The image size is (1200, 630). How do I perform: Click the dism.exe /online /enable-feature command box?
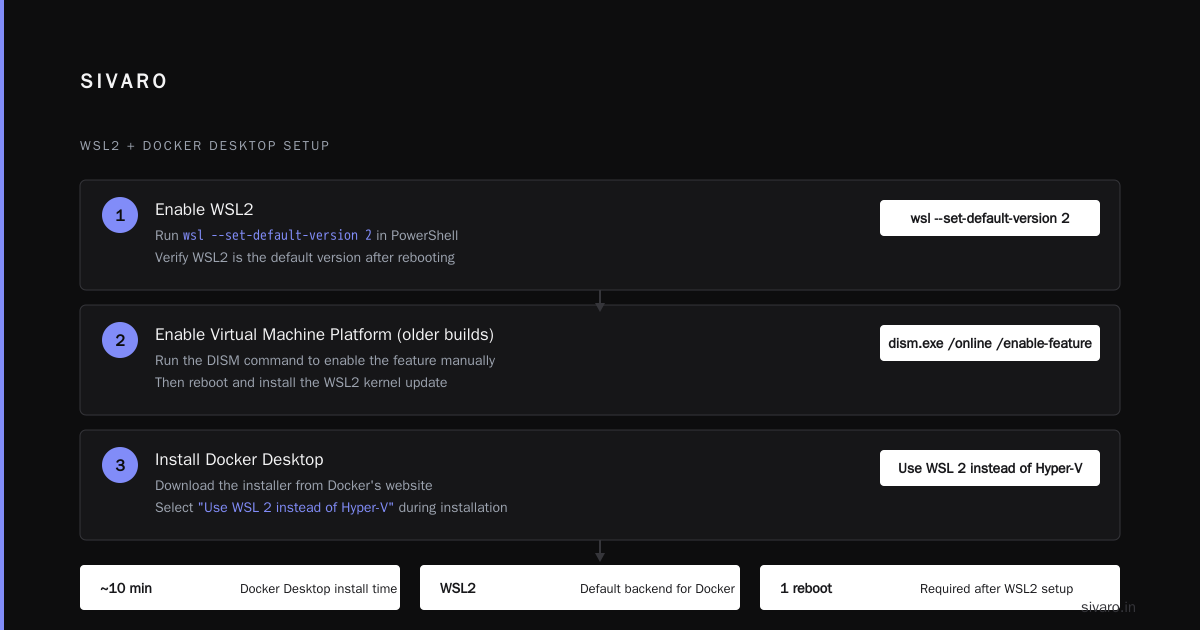pyautogui.click(x=990, y=343)
